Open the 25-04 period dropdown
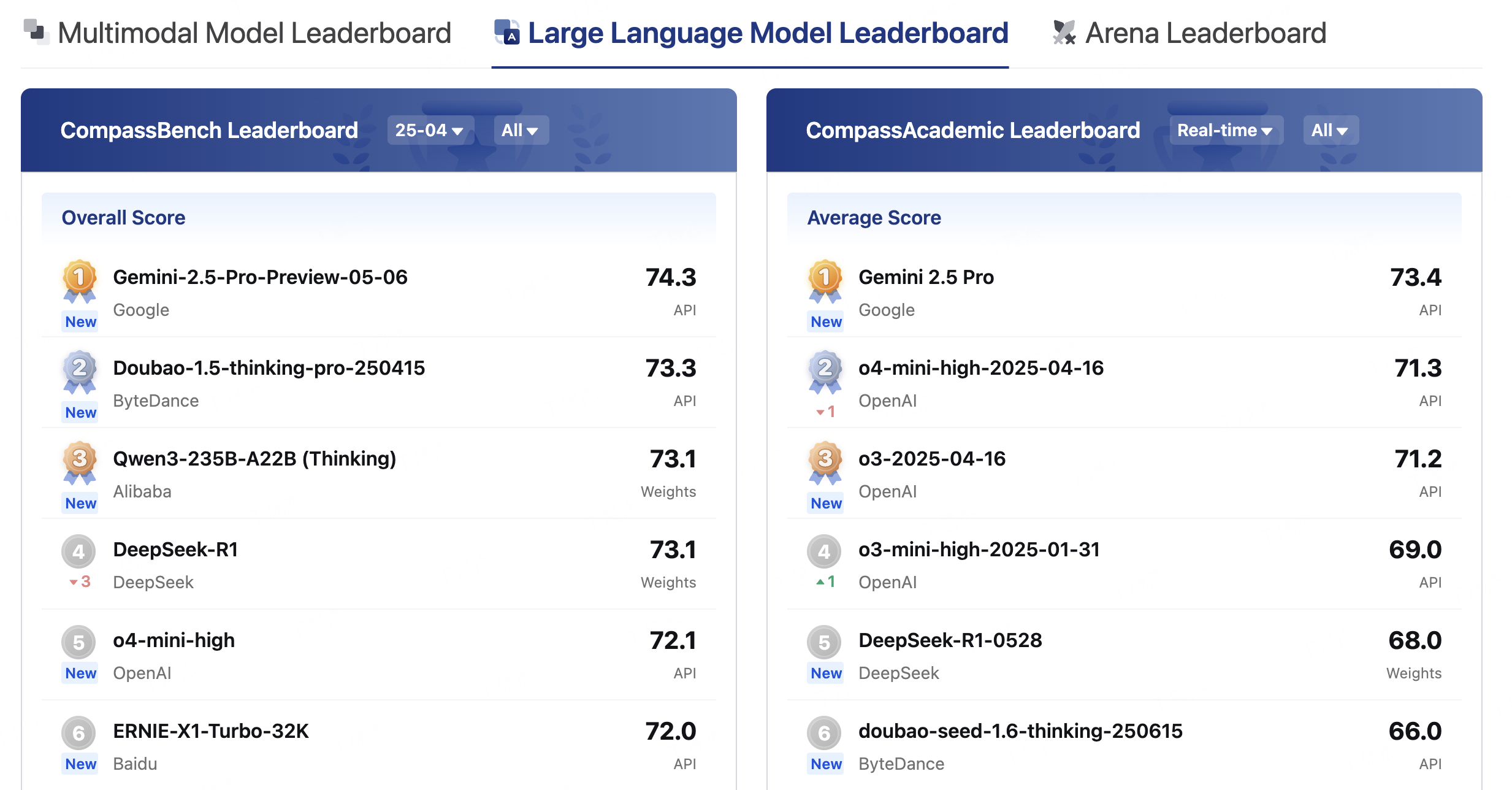1512x790 pixels. [x=430, y=130]
